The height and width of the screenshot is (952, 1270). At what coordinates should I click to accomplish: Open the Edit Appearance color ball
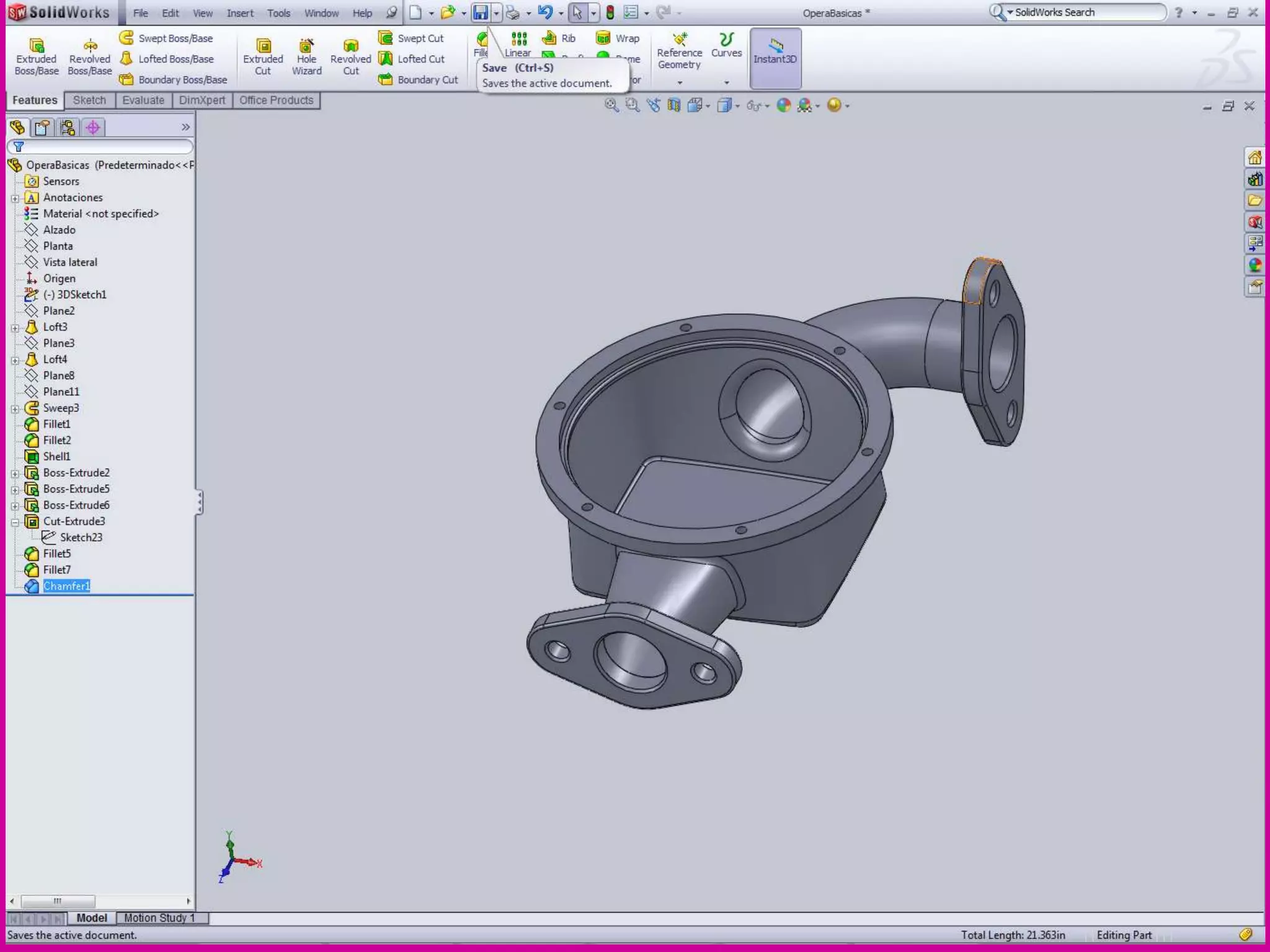coord(784,105)
